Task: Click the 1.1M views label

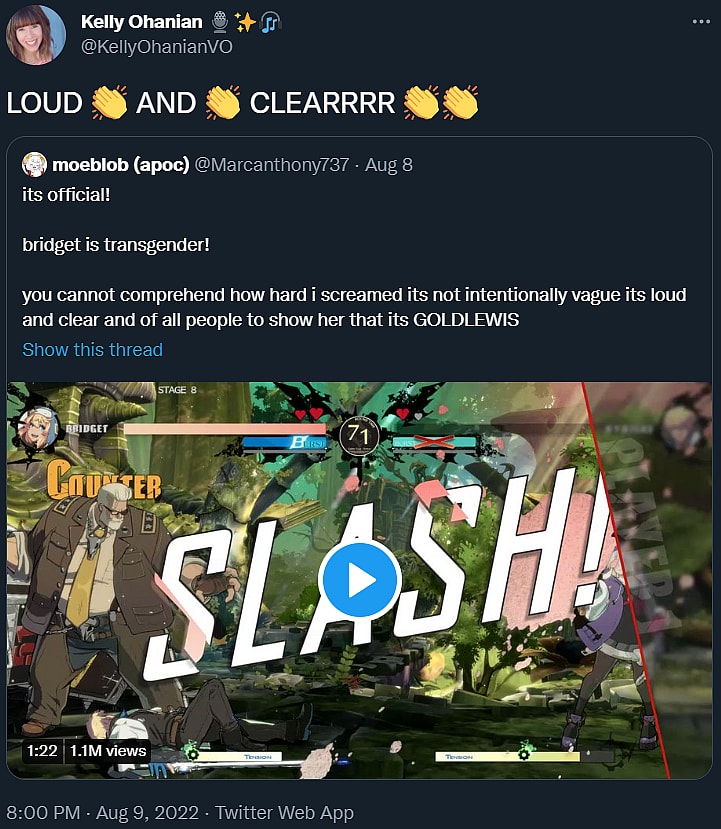Action: [108, 750]
